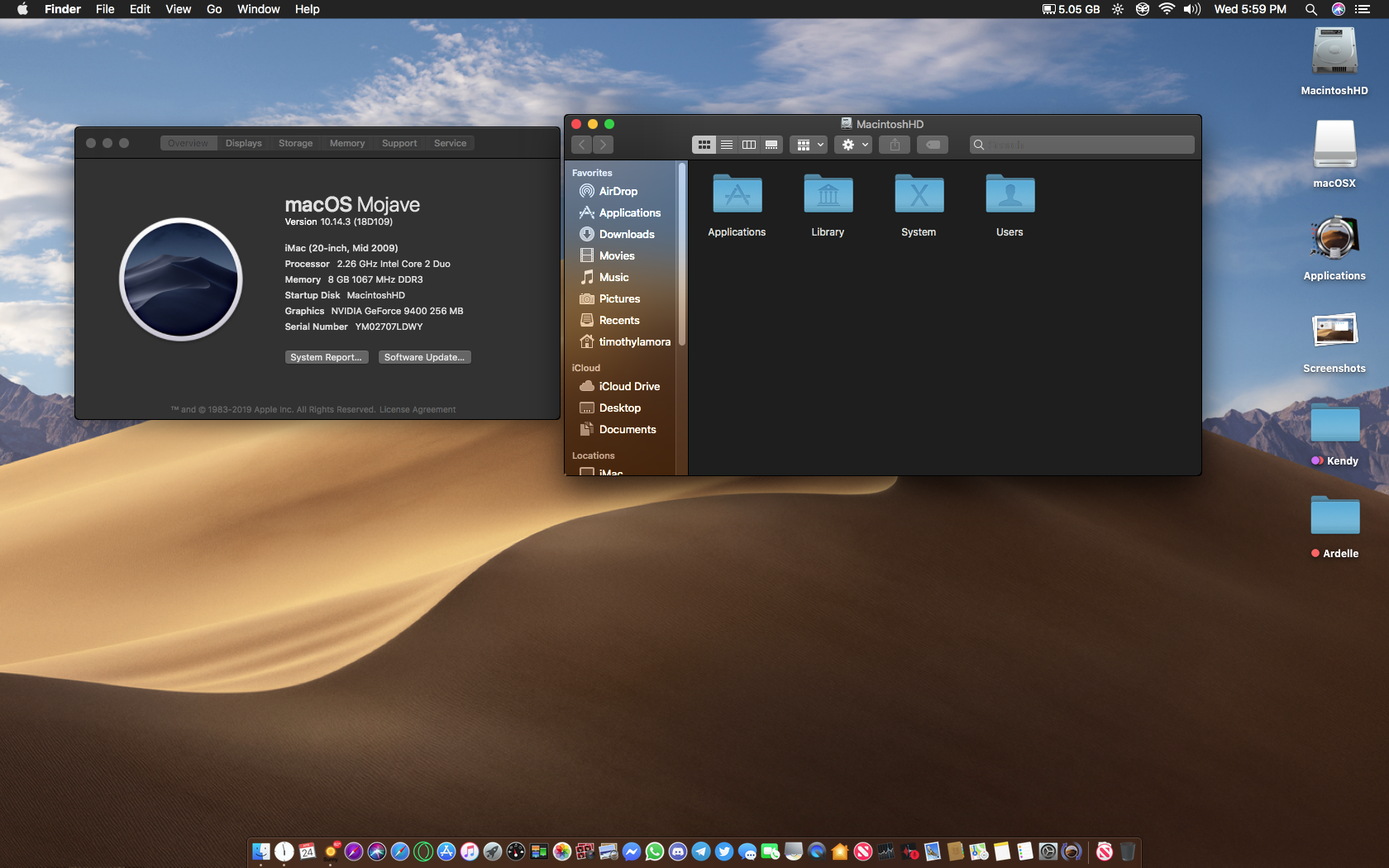Switch to Storage tab in About This Mac
Viewport: 1389px width, 868px height.
pos(296,143)
